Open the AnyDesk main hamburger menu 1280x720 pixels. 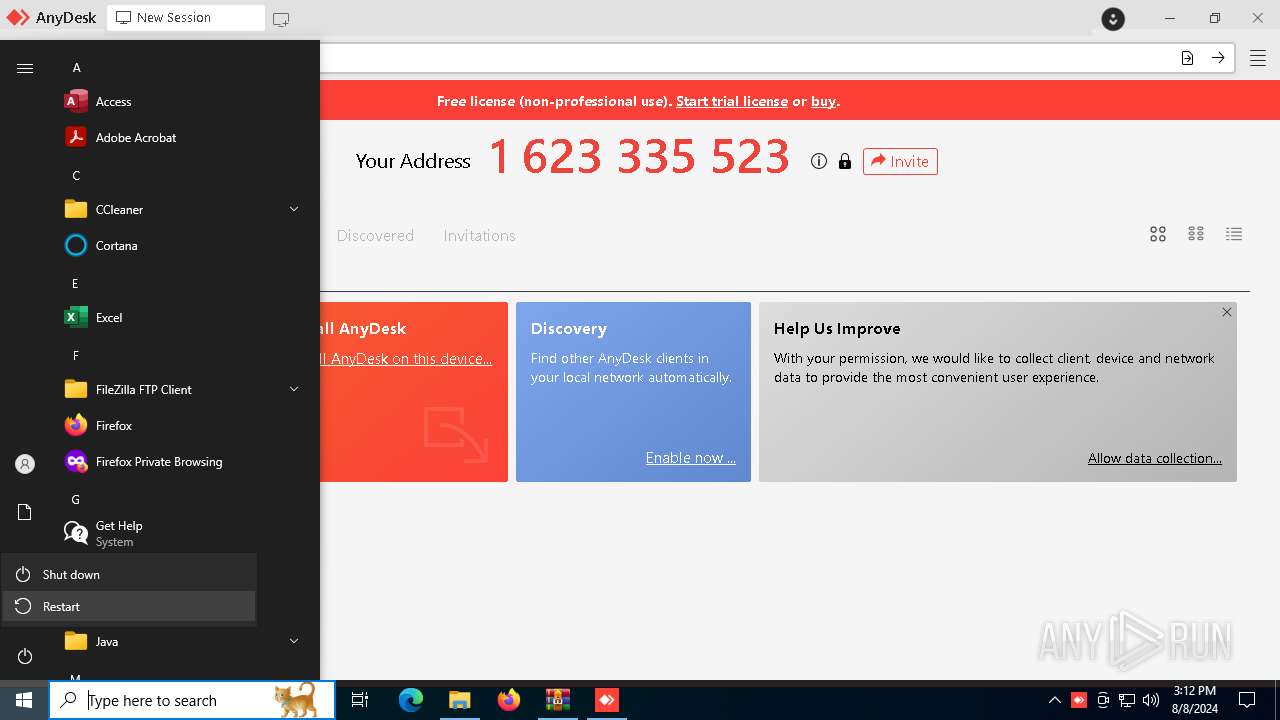click(x=1258, y=58)
